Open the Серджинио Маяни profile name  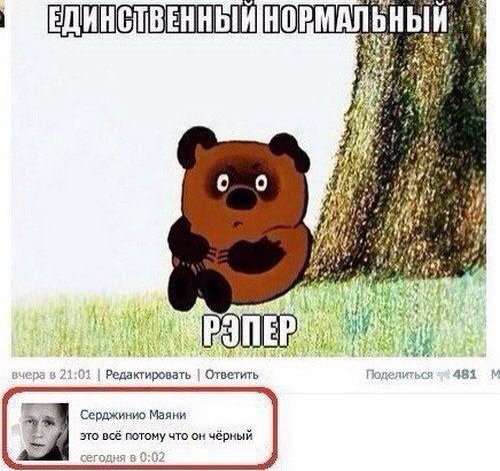(133, 415)
